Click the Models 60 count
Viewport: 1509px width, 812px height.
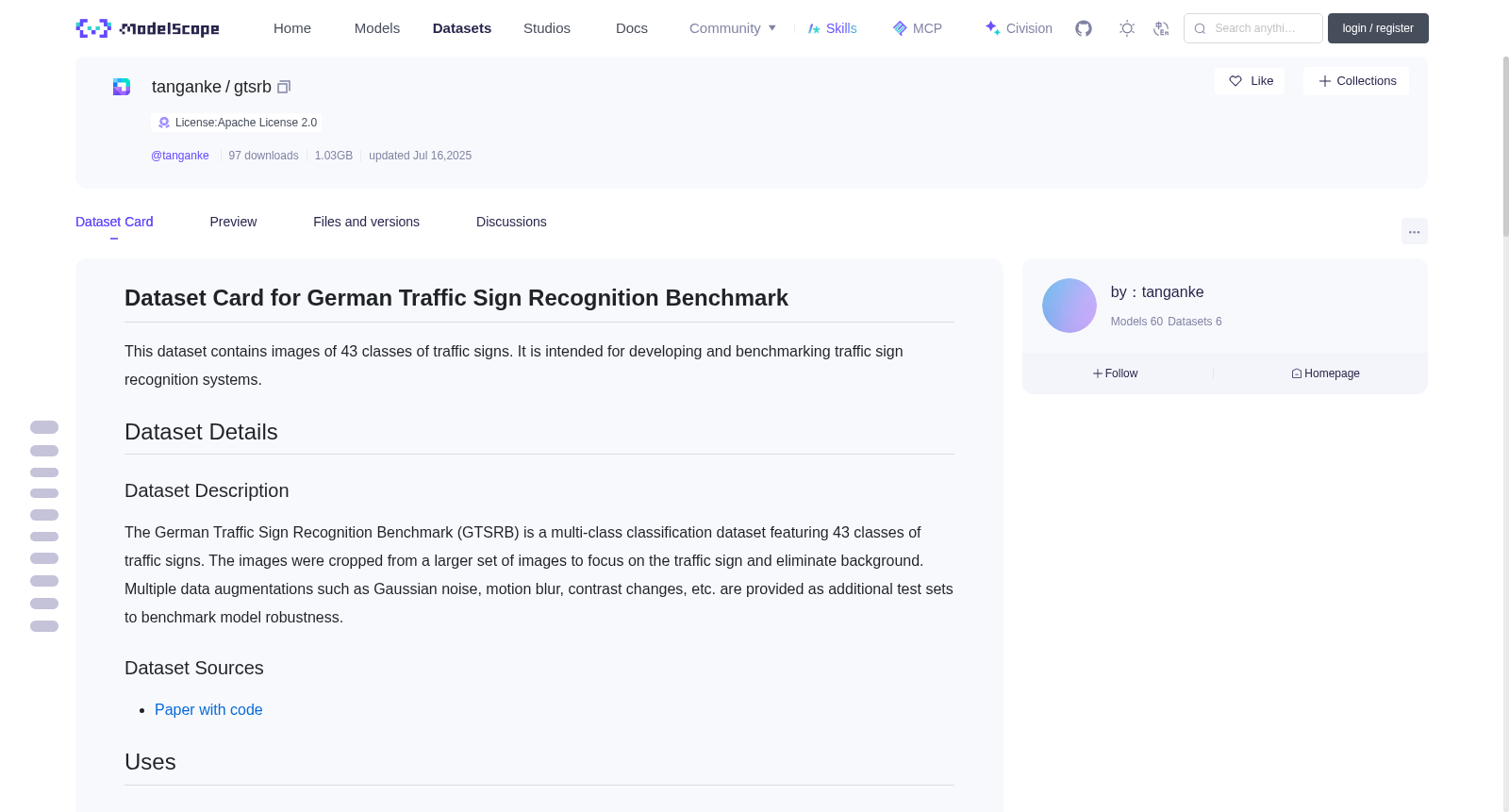click(x=1136, y=322)
